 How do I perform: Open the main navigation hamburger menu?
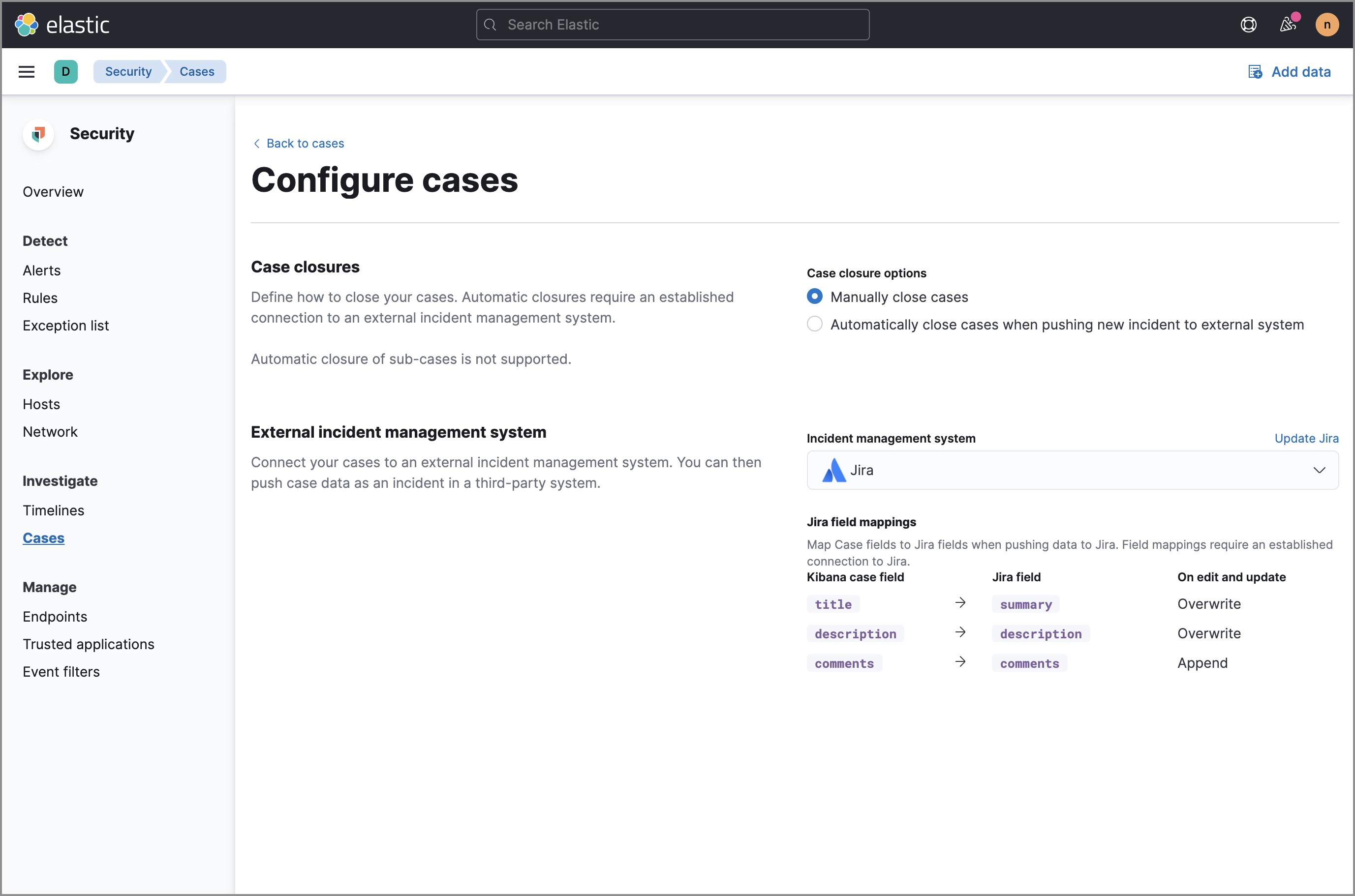tap(26, 71)
